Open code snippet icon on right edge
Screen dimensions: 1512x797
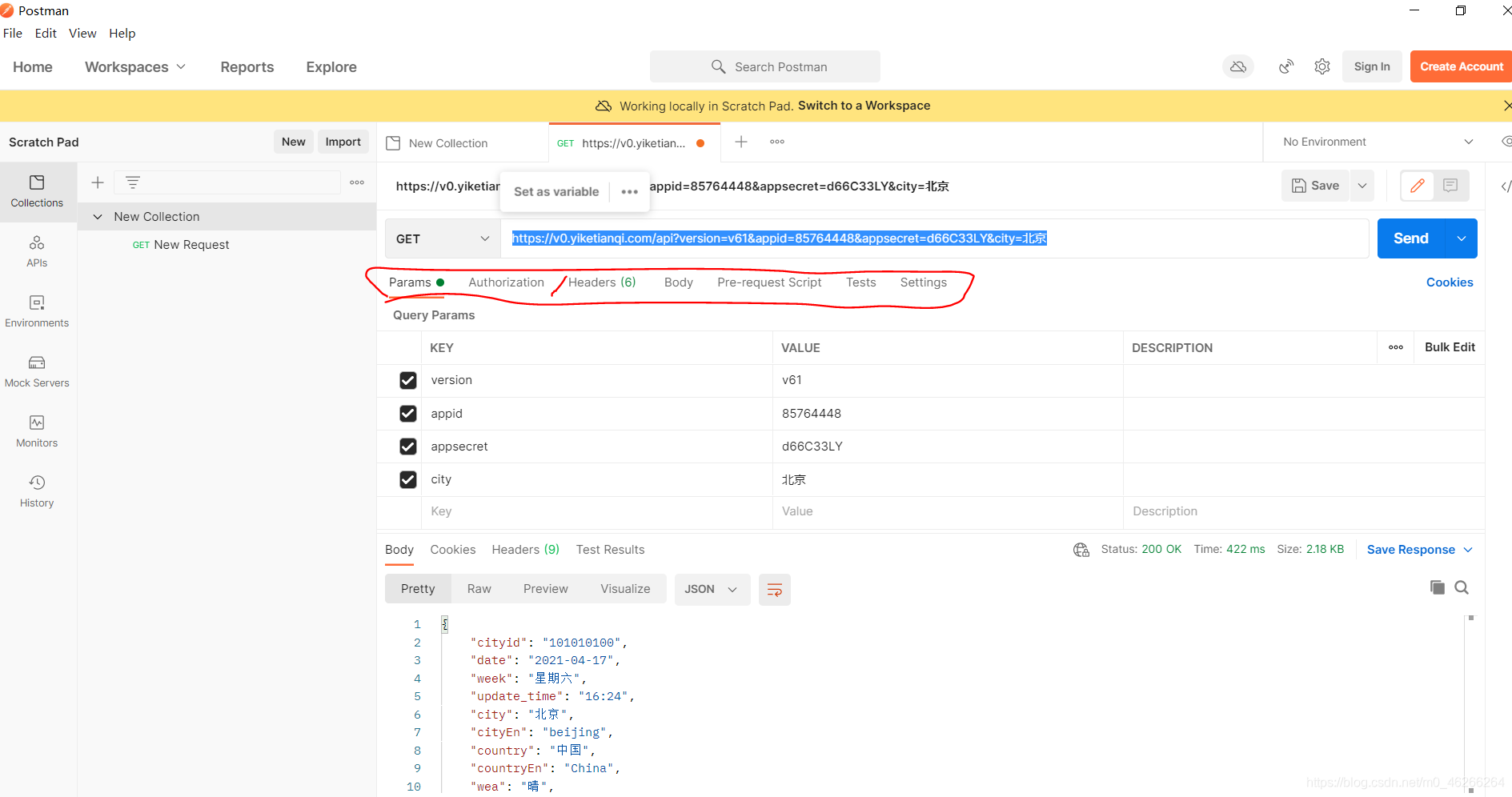[x=1506, y=186]
